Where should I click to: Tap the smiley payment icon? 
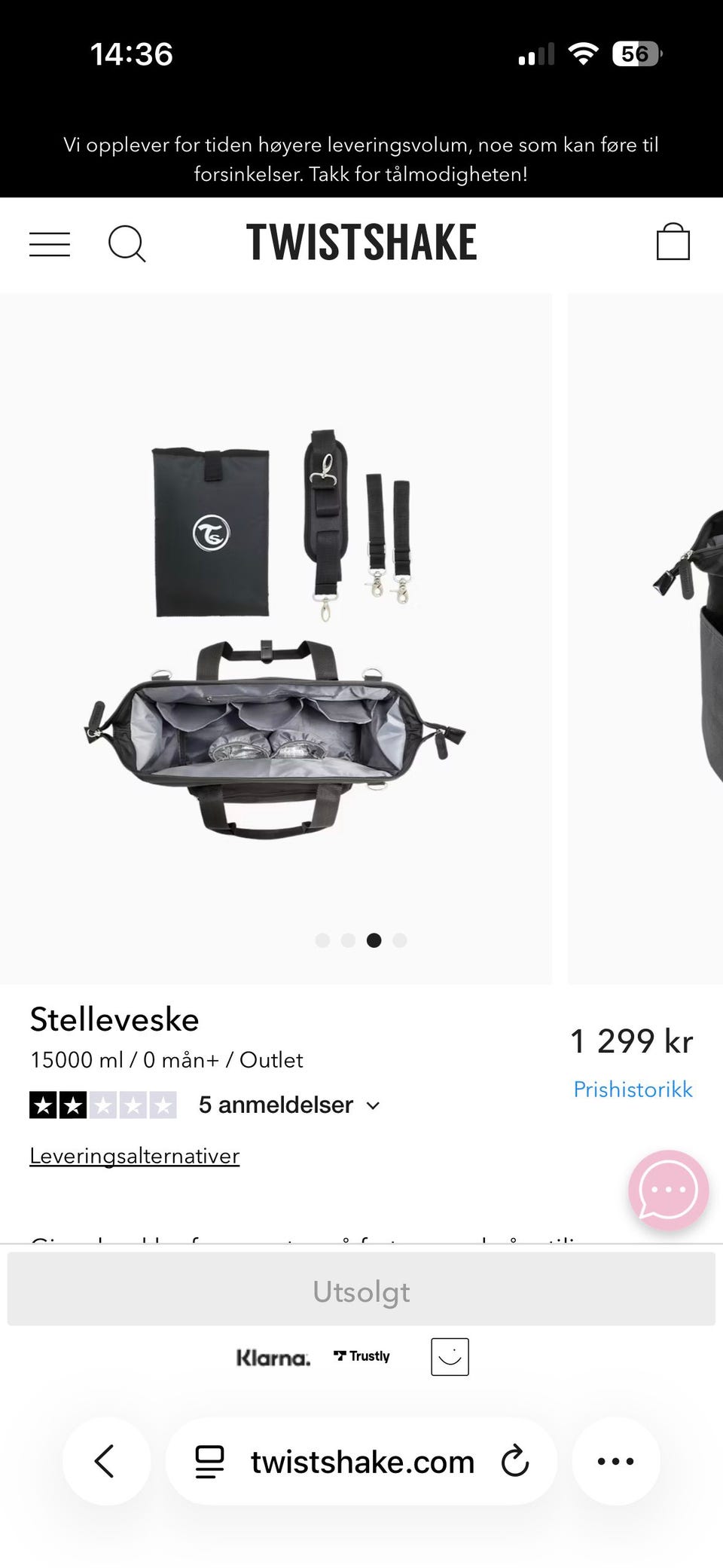coord(450,1356)
